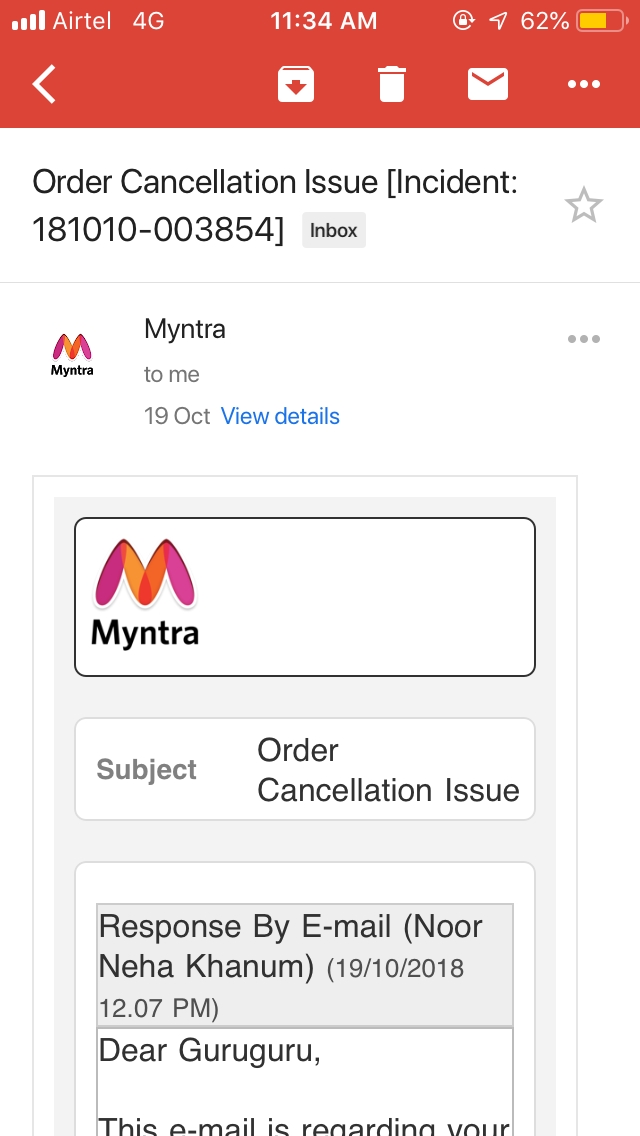Open the top bar more options menu
Screen dimensions: 640x1136
point(583,84)
